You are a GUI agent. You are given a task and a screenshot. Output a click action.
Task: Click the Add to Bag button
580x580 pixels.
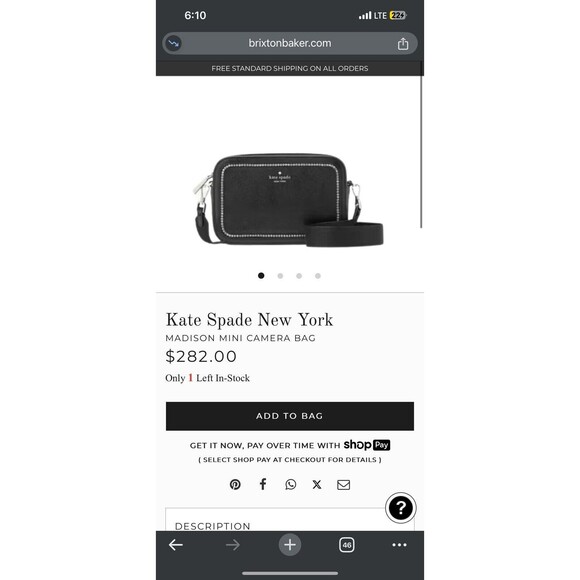pos(290,416)
